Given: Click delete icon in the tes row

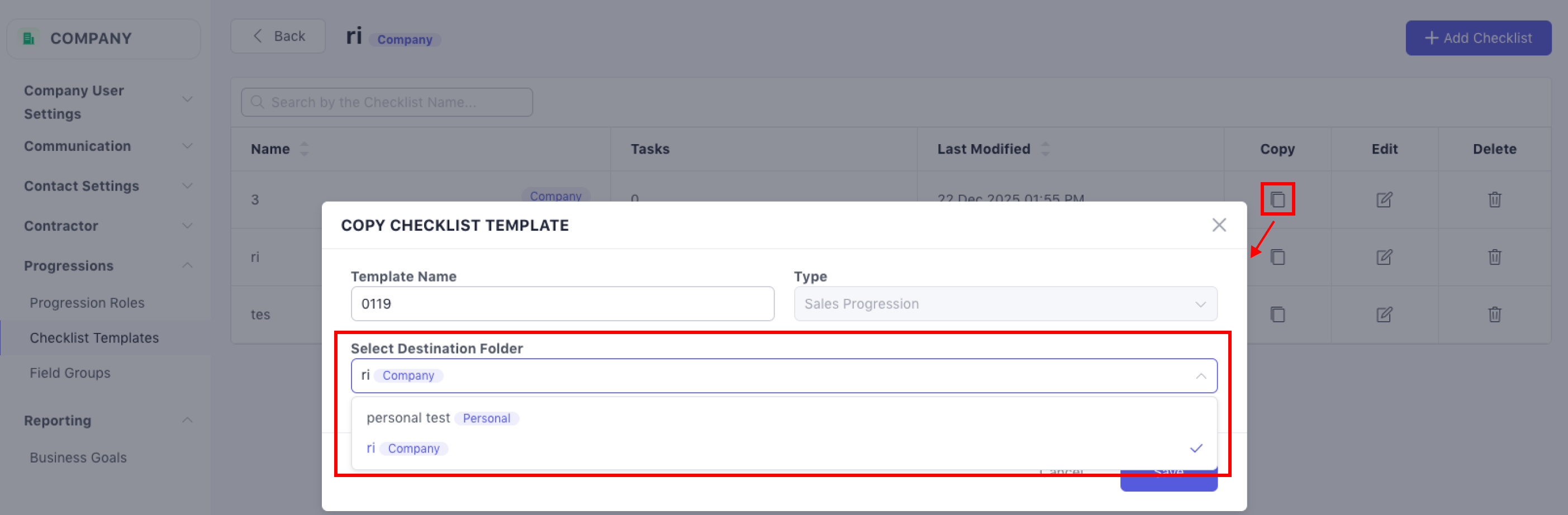Looking at the screenshot, I should pos(1494,314).
